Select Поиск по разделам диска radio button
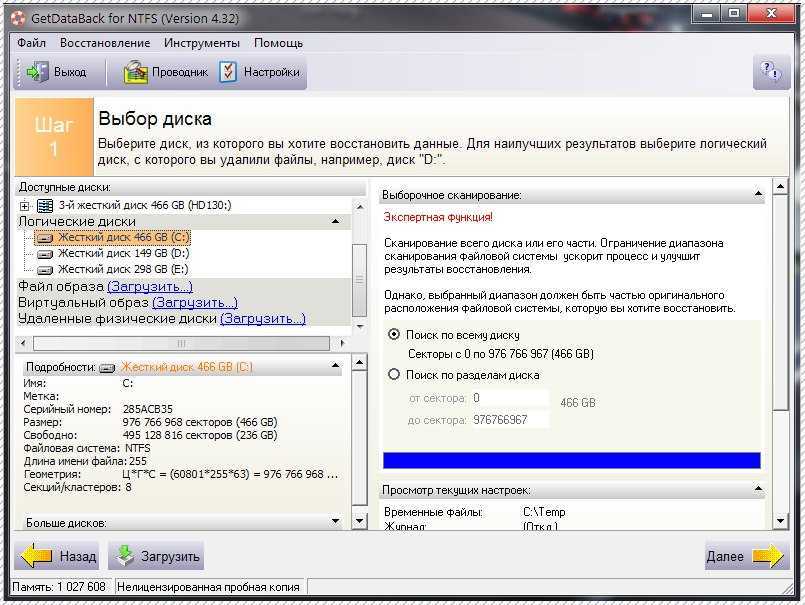Image resolution: width=805 pixels, height=605 pixels. tap(394, 375)
